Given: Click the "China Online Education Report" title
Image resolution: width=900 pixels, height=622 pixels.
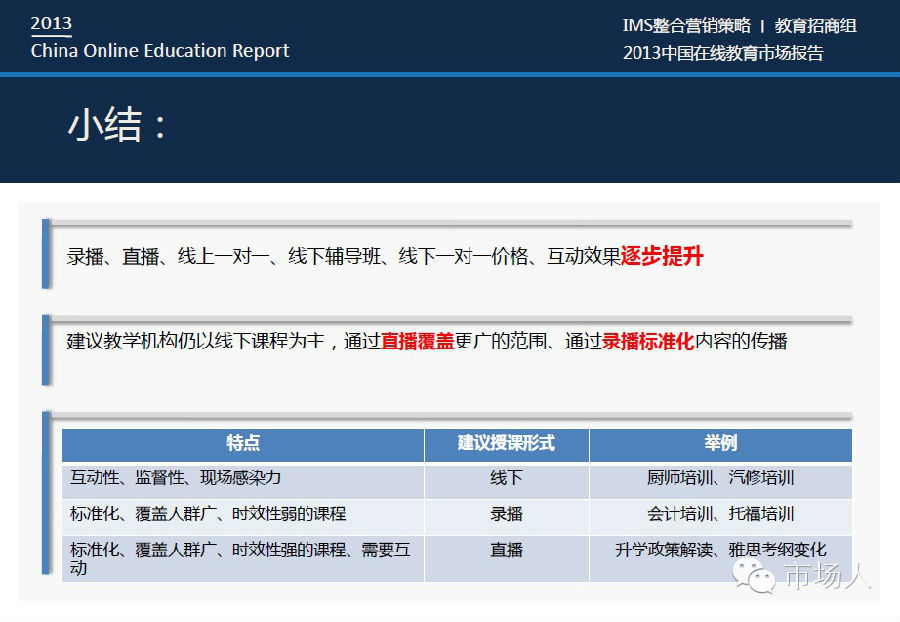Looking at the screenshot, I should 160,50.
